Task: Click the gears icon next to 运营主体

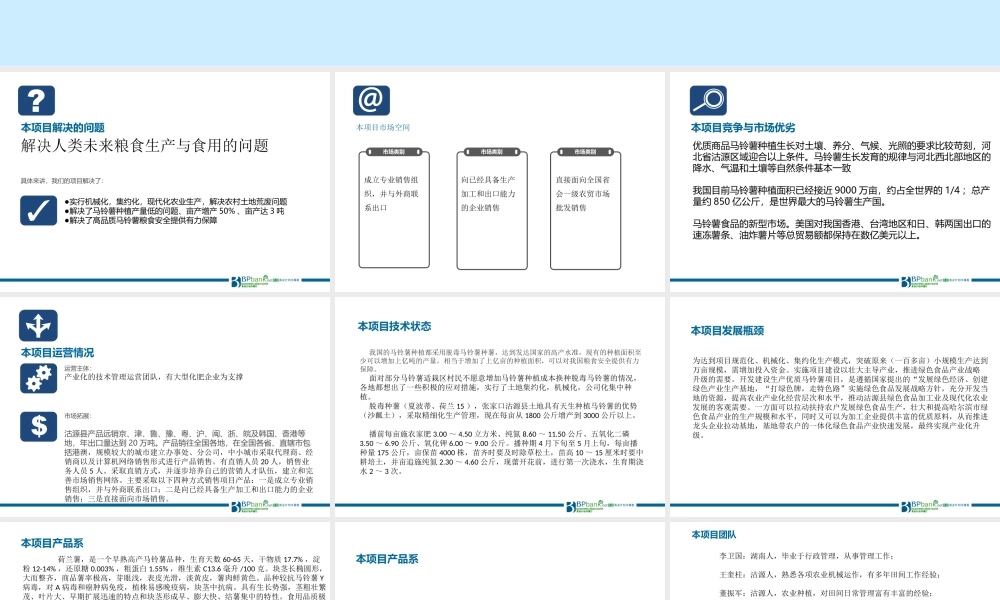Action: coord(37,376)
